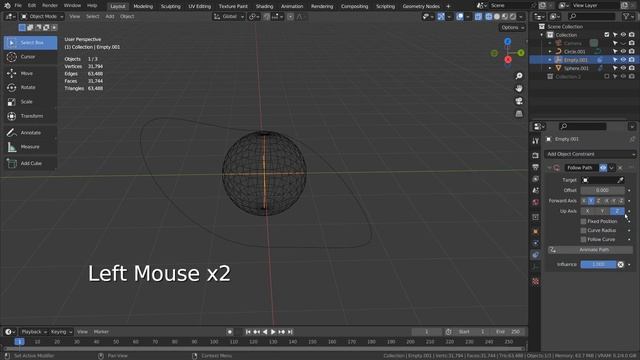Open the File menu

pos(18,6)
